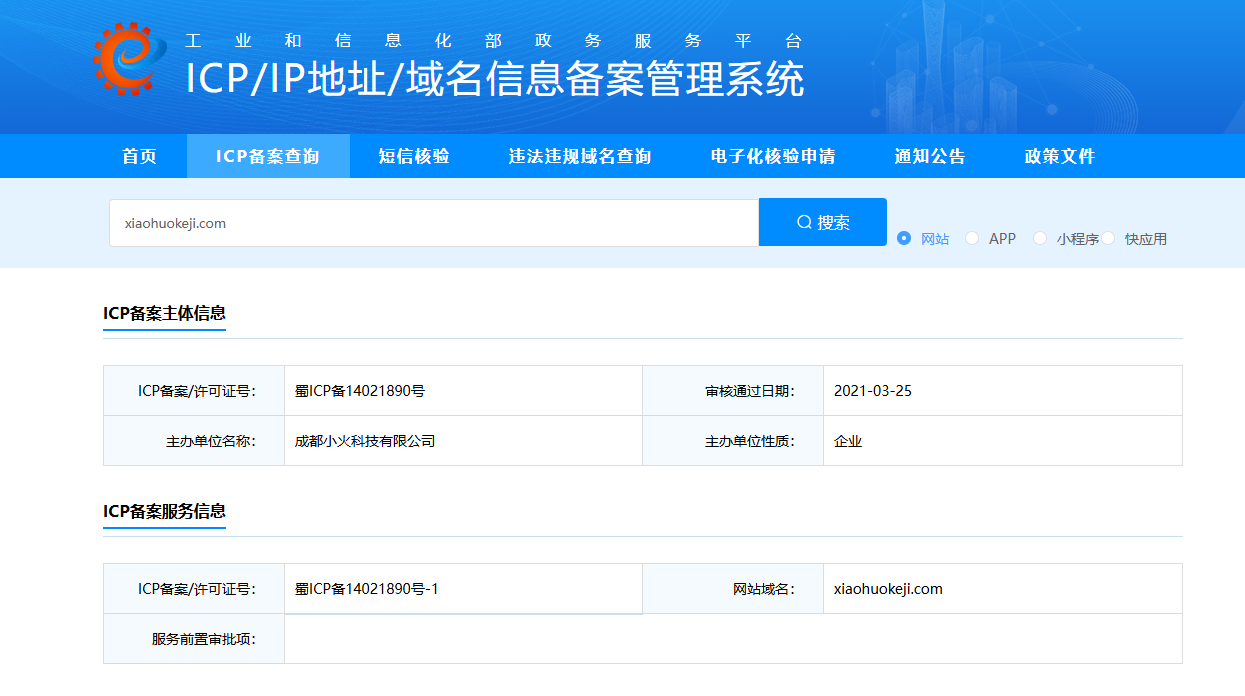Select the 小程序 radio button
Image resolution: width=1245 pixels, height=696 pixels.
click(1040, 238)
